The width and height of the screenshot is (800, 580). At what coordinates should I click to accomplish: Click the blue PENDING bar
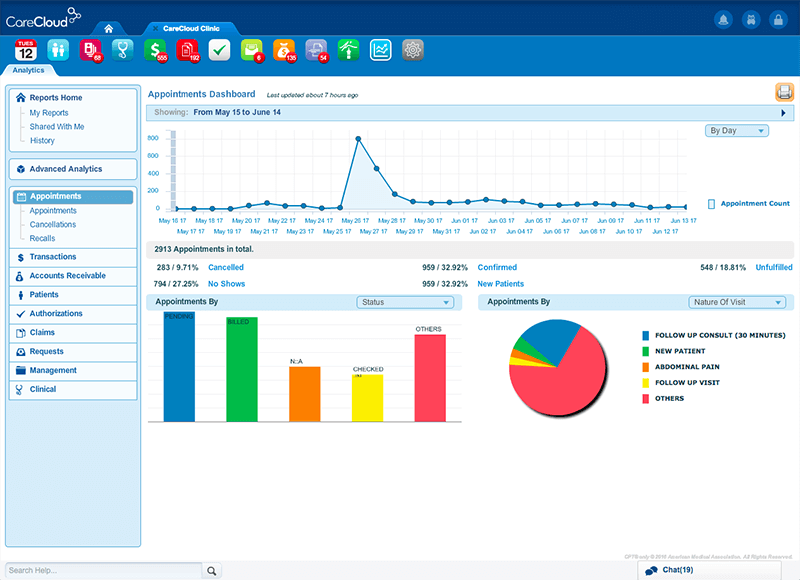tap(179, 367)
